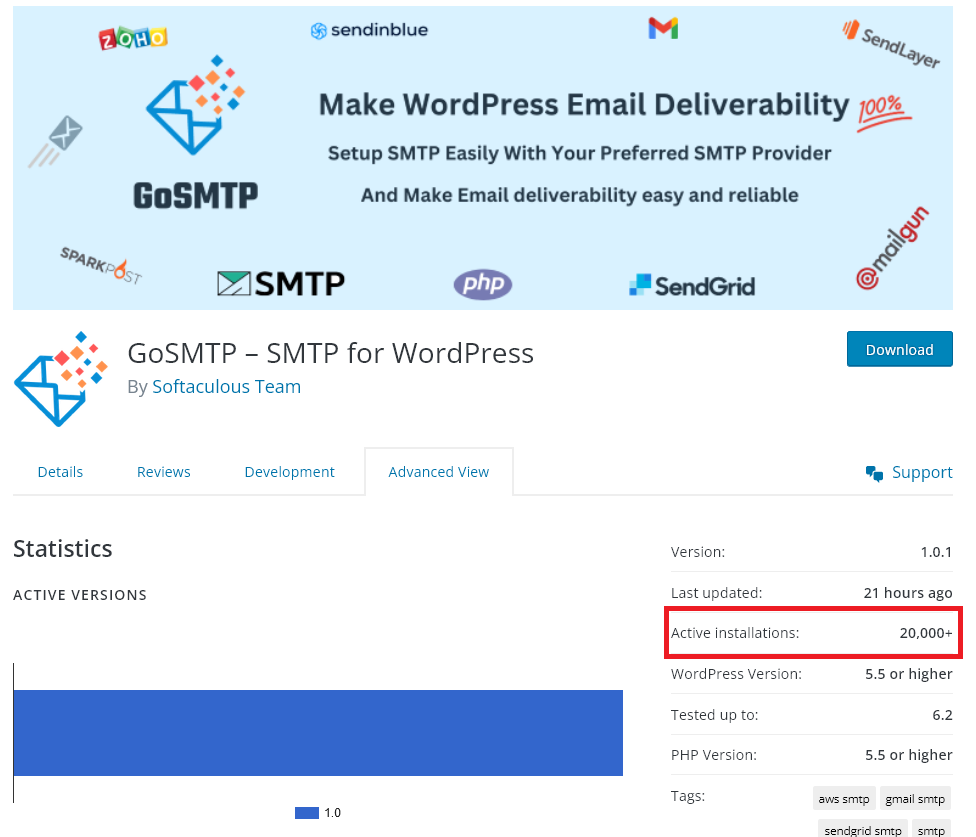Click the Active installations: label
Image resolution: width=976 pixels, height=837 pixels.
pos(734,633)
